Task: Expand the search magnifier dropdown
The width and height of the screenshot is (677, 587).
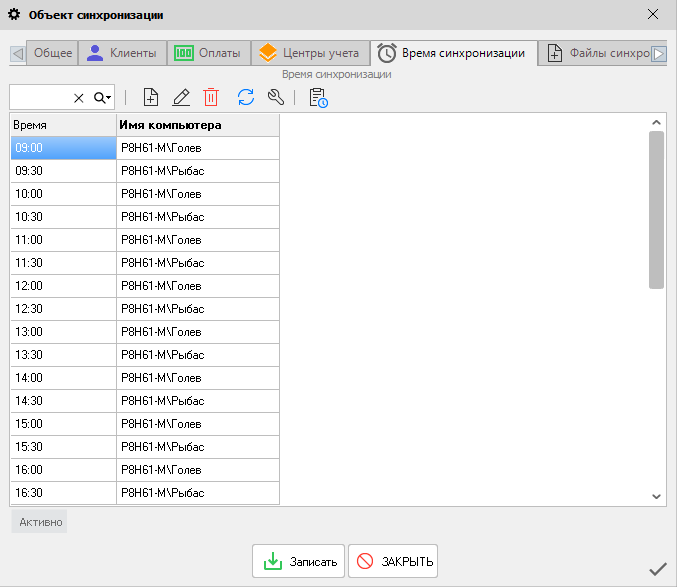Action: (x=103, y=98)
